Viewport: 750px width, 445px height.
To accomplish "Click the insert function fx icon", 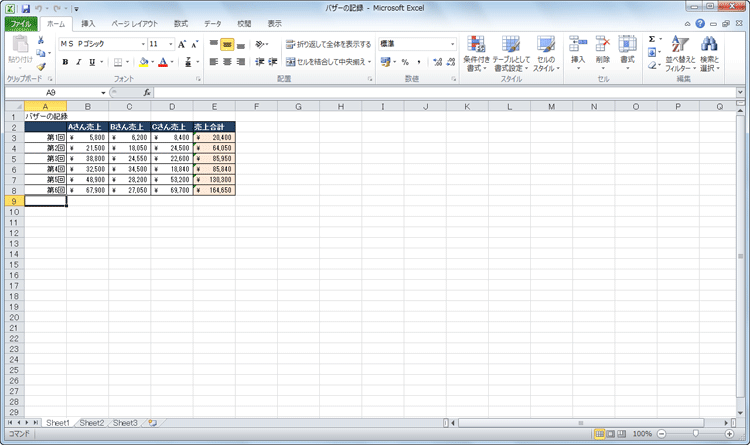I will [147, 92].
